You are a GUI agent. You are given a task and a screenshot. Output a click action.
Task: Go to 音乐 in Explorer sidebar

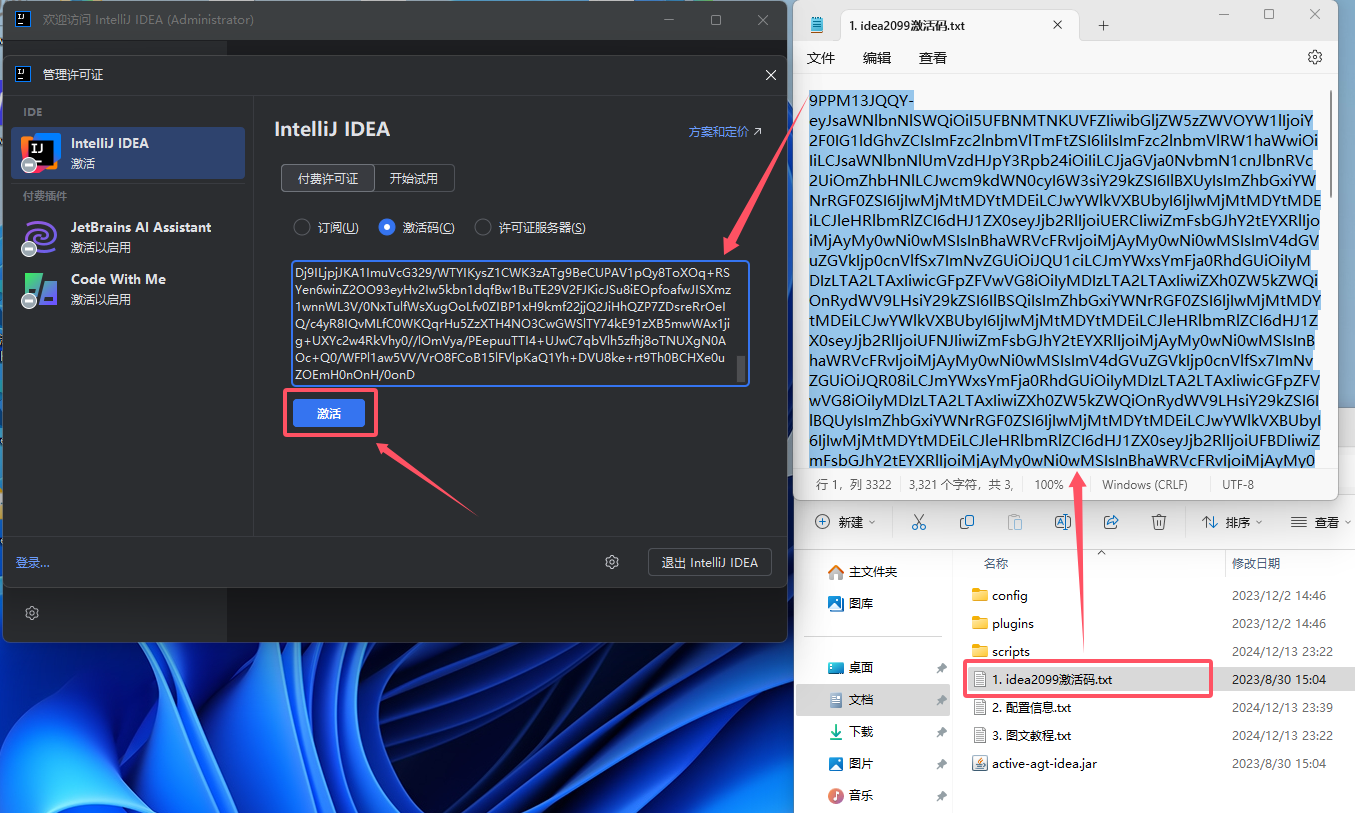(x=850, y=796)
